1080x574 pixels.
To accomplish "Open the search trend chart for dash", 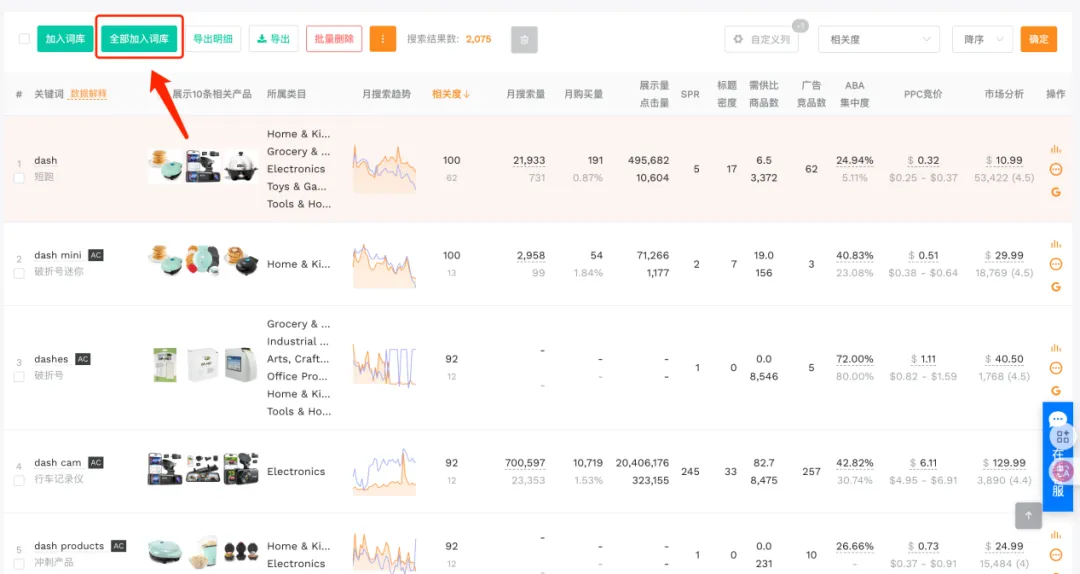I will click(x=384, y=169).
